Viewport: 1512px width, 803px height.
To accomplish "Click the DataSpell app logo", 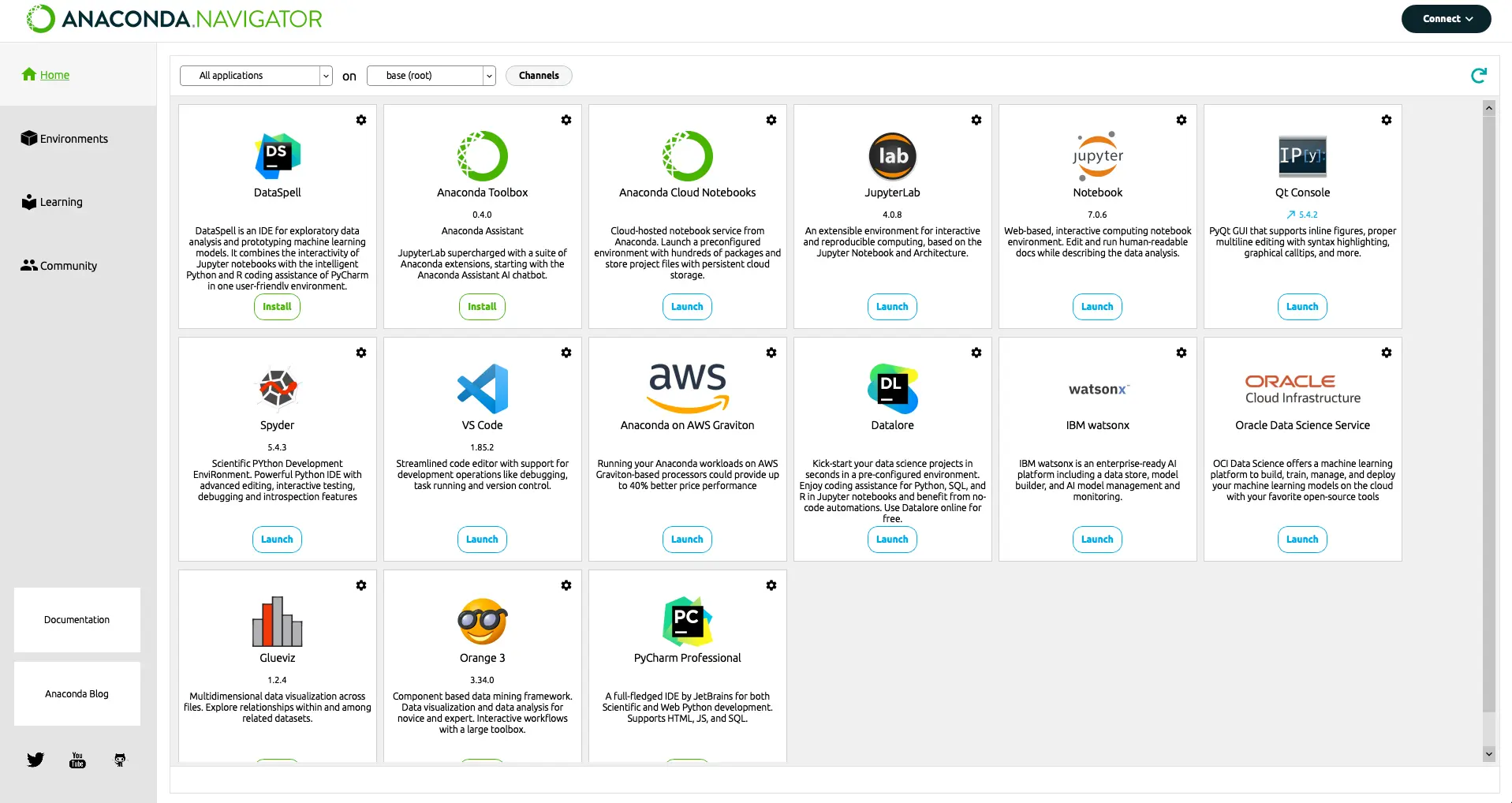I will pos(278,155).
